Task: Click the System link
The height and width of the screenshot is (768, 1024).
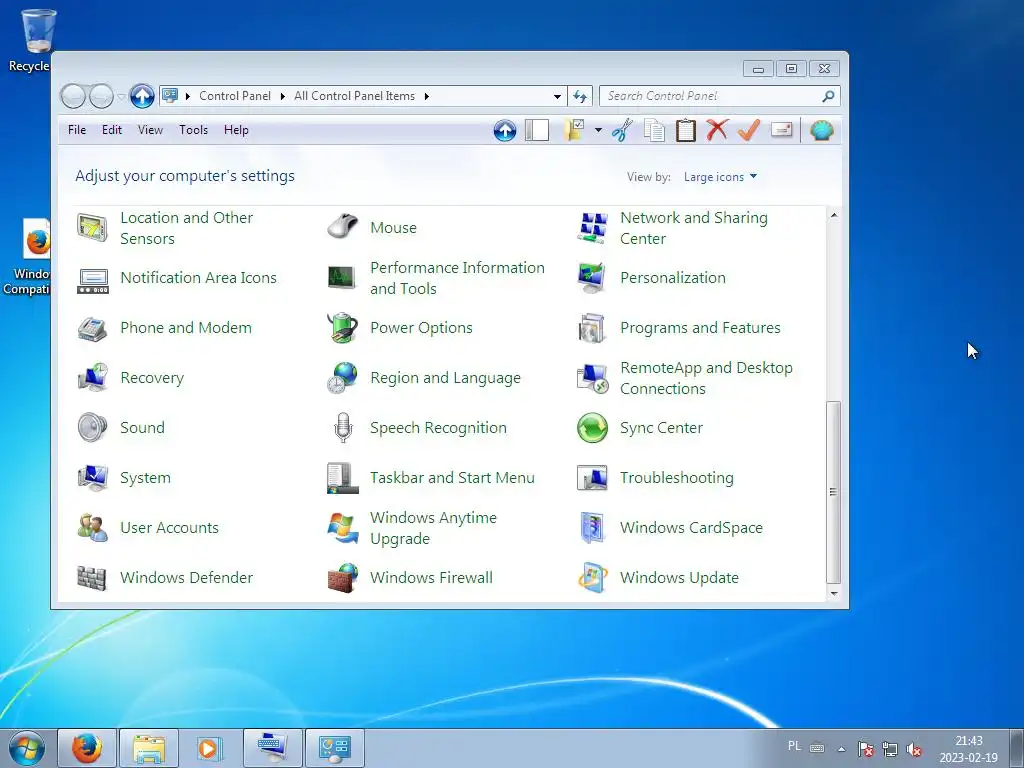Action: (x=145, y=478)
